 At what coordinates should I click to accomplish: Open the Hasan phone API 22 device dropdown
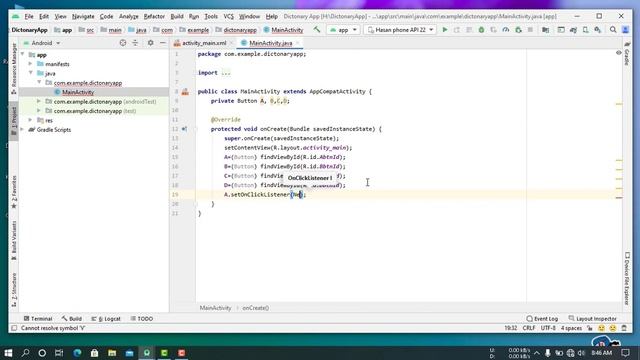pyautogui.click(x=400, y=30)
